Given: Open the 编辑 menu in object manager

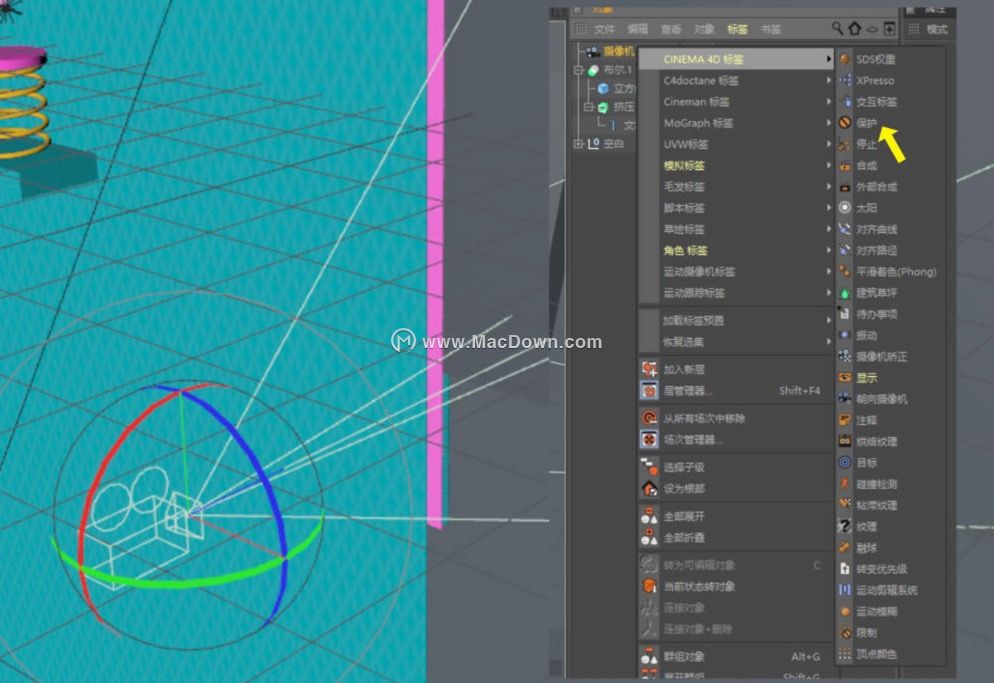Looking at the screenshot, I should 638,29.
